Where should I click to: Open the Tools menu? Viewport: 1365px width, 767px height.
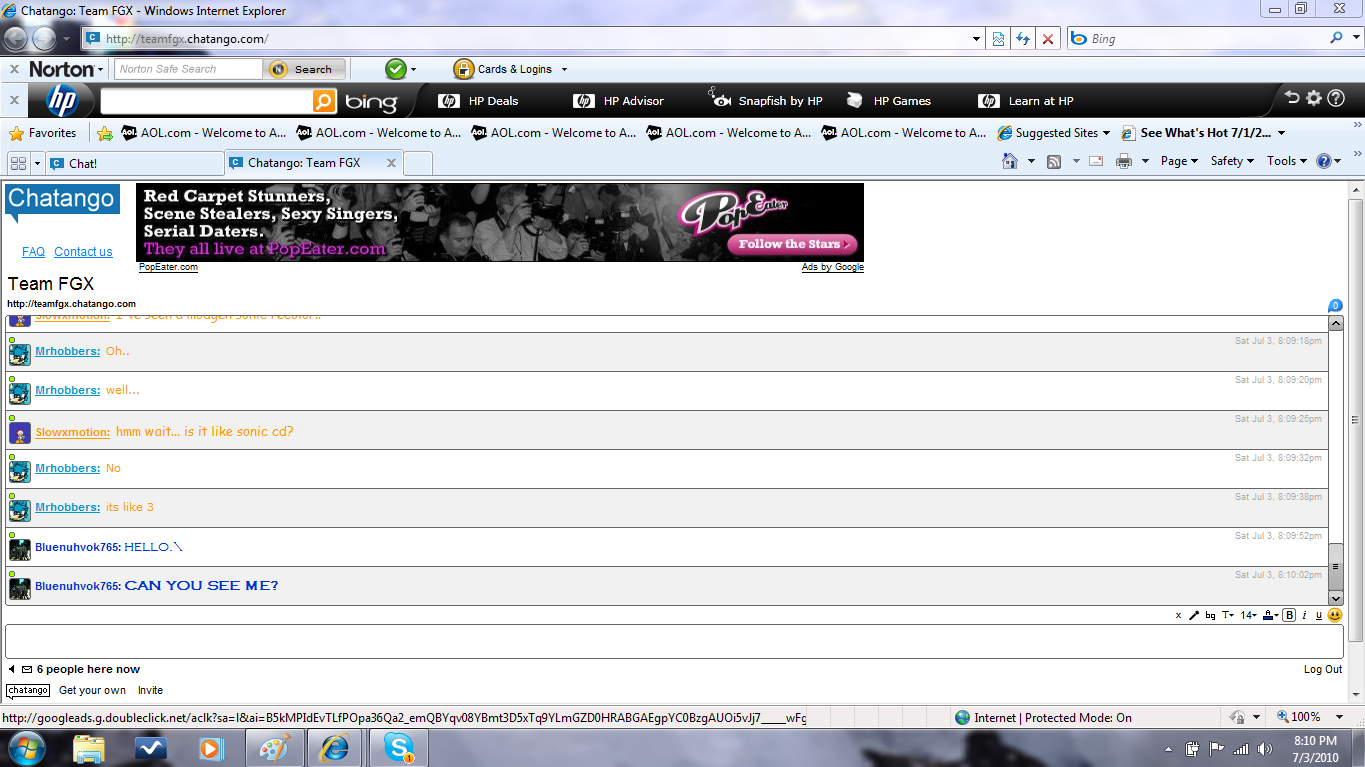[x=1287, y=161]
